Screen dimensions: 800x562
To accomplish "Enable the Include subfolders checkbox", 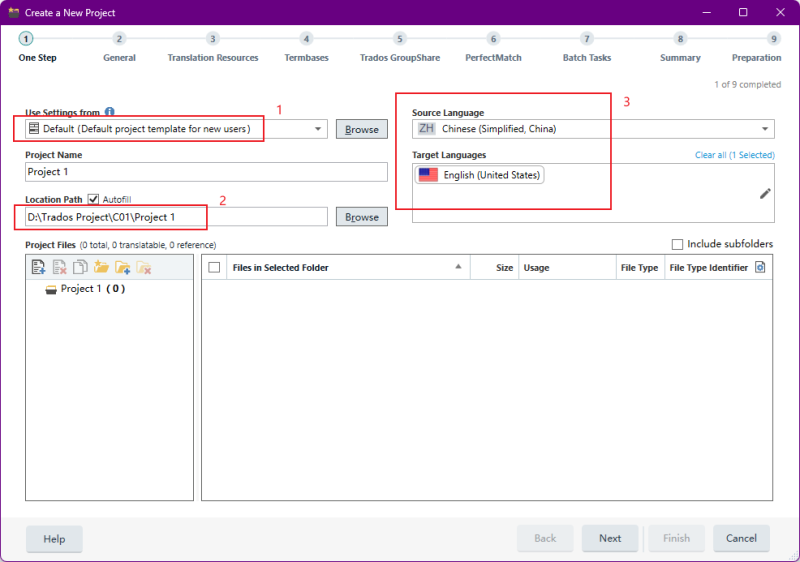I will [678, 244].
